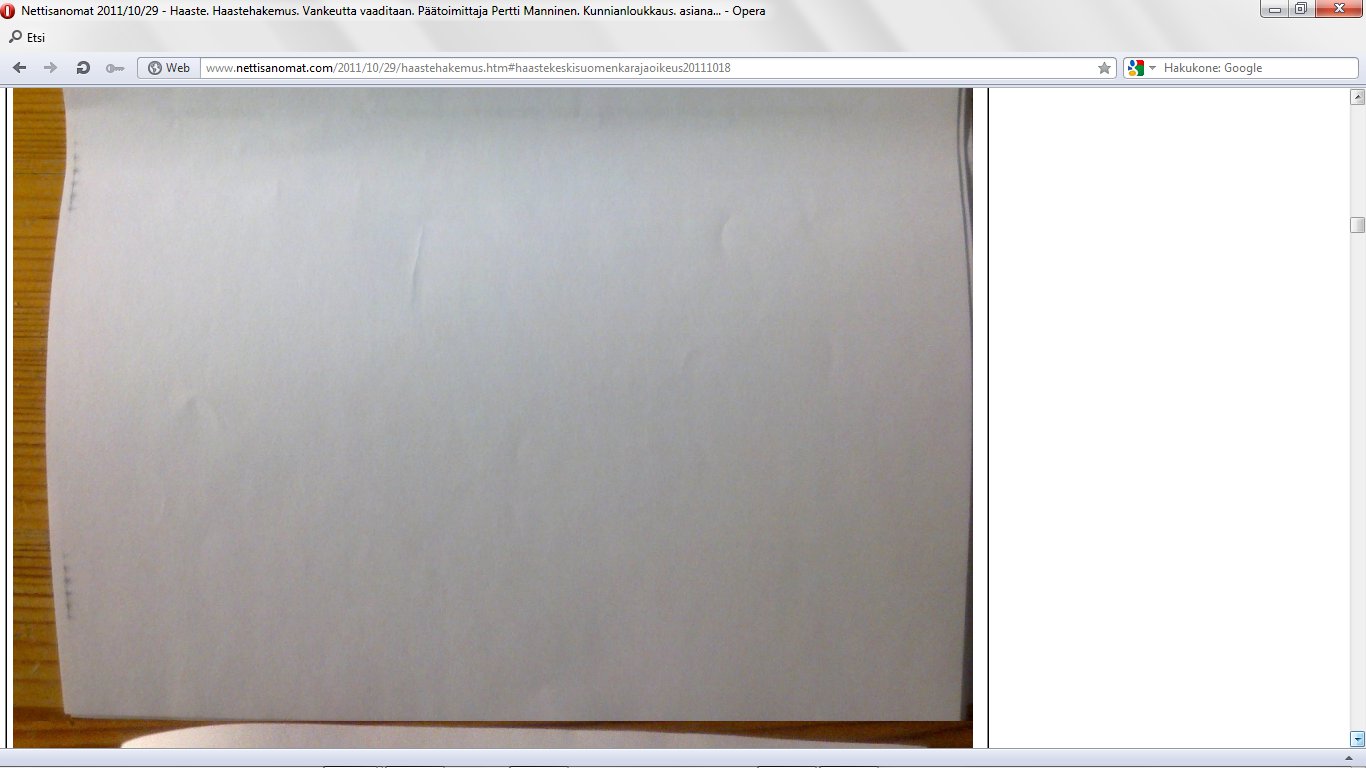Minimize the Opera window
Viewport: 1366px width, 768px height.
tap(1274, 9)
